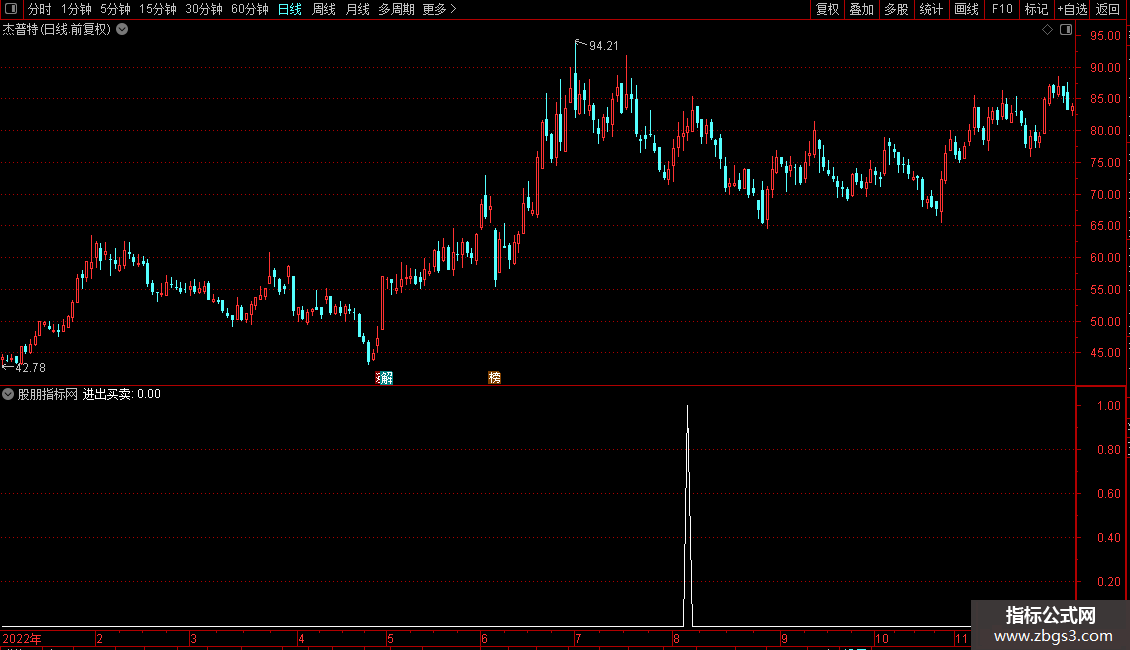This screenshot has height=650, width=1130.
Task: Click the 60.00 price axis label
Action: [x=1105, y=257]
